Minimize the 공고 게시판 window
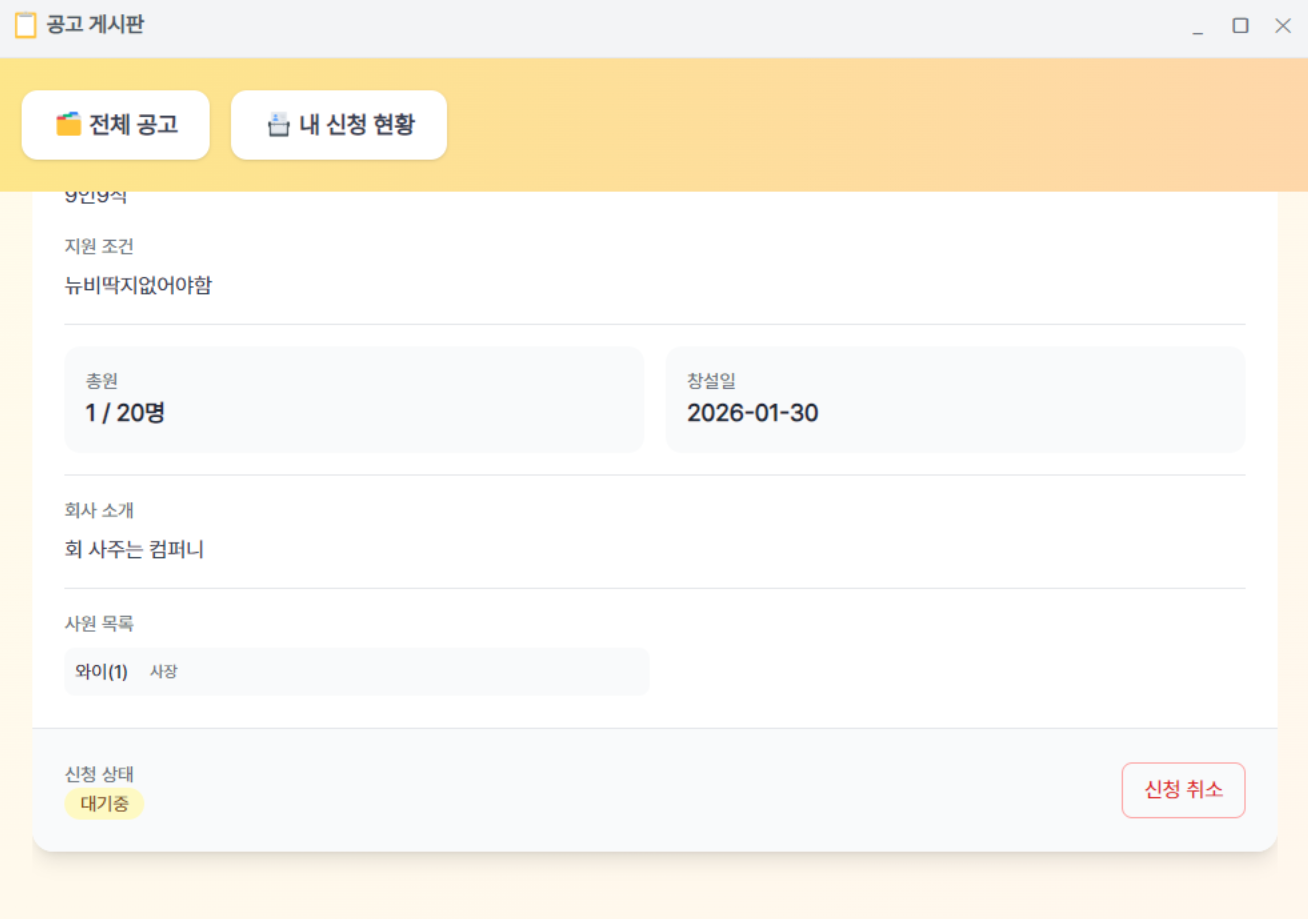 click(1197, 27)
